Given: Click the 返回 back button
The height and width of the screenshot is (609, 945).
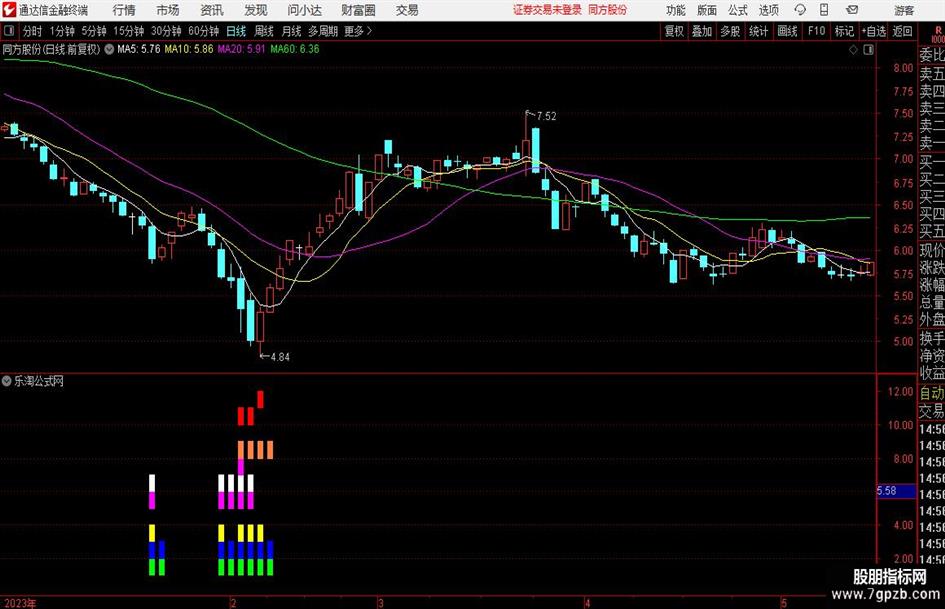Looking at the screenshot, I should tap(902, 31).
